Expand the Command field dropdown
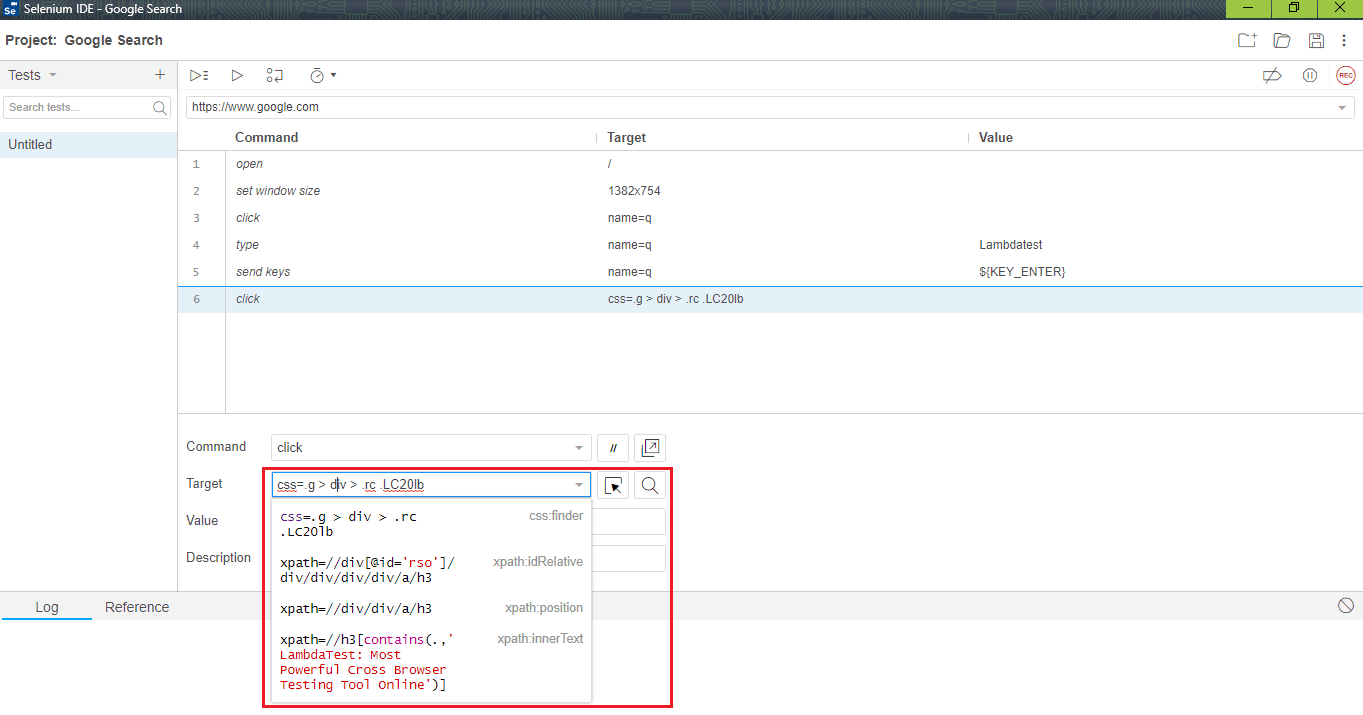This screenshot has width=1363, height=715. click(x=578, y=447)
